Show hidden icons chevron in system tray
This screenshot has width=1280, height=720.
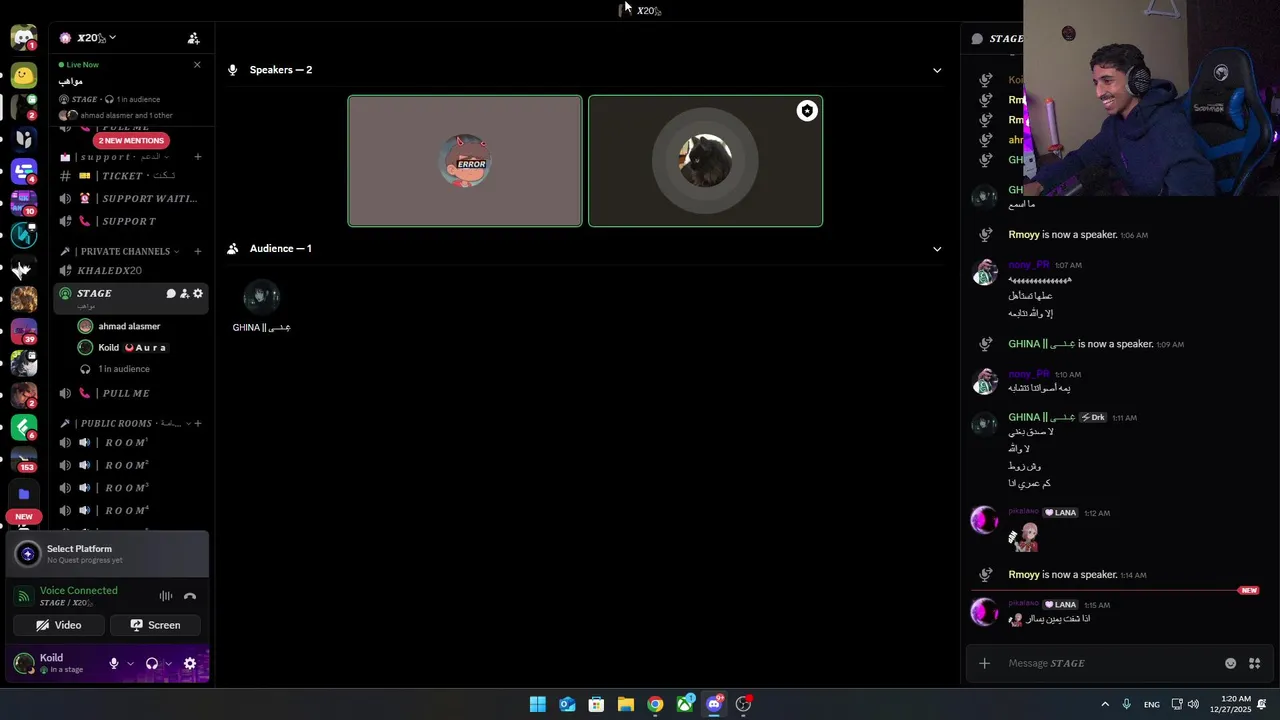click(x=1105, y=704)
